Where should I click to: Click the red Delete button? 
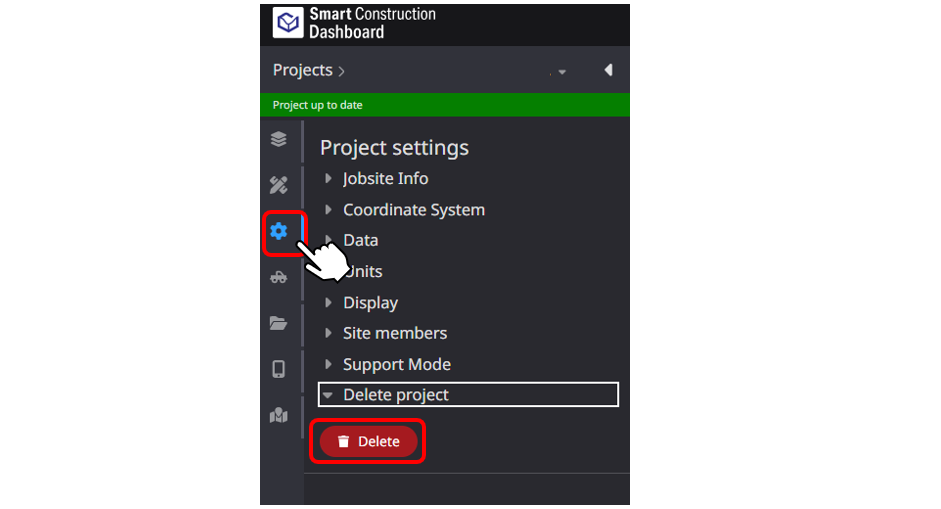(368, 441)
